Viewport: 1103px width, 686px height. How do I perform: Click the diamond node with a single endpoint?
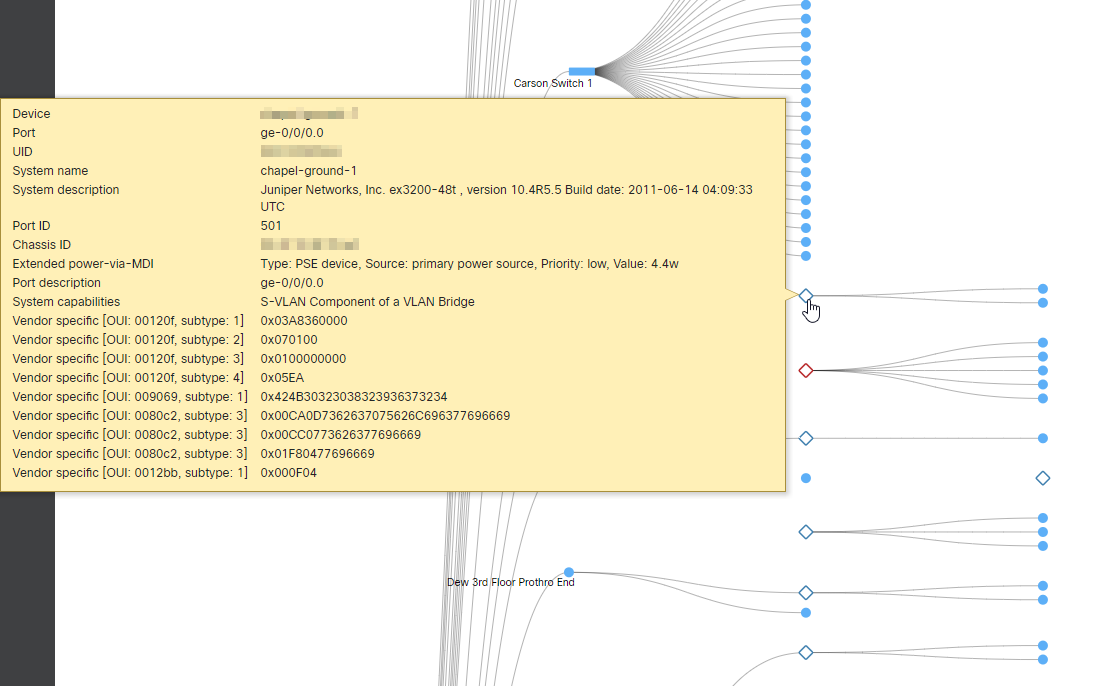(x=806, y=438)
